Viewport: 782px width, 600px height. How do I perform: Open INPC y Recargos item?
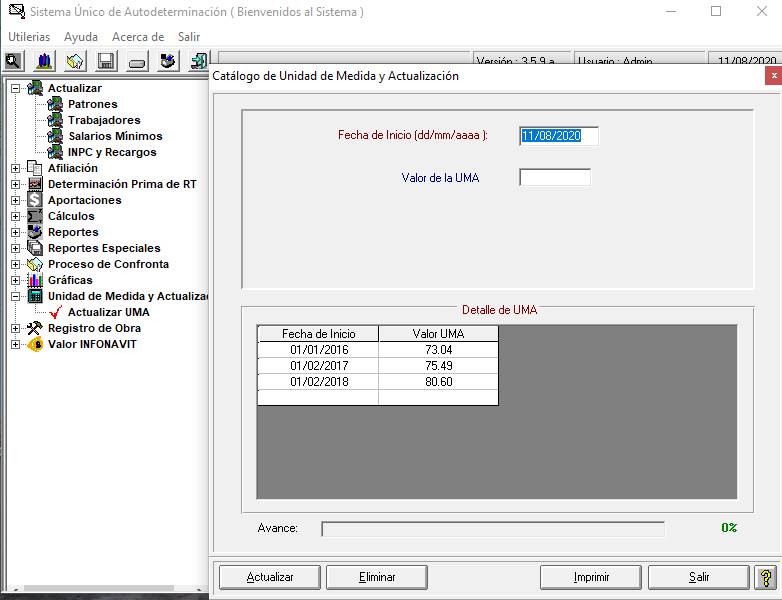(x=112, y=152)
